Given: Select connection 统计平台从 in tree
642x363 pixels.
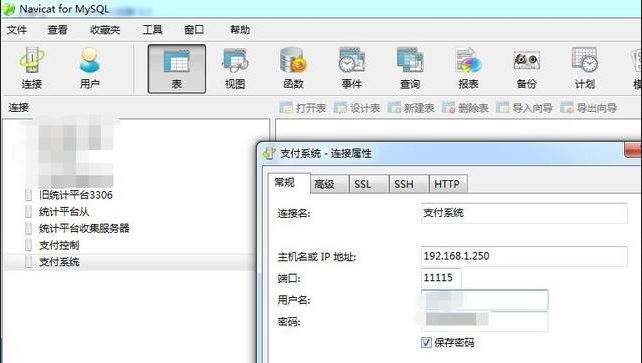Looking at the screenshot, I should [64, 212].
